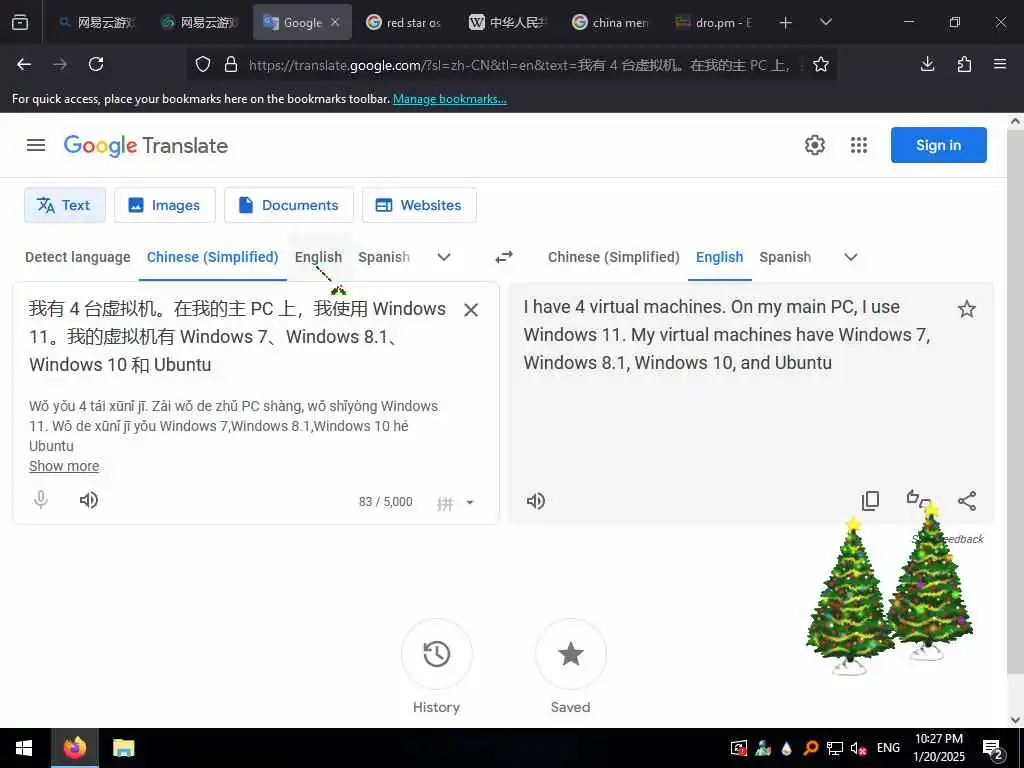Switch to the Images tab
This screenshot has width=1024, height=768.
coord(165,205)
